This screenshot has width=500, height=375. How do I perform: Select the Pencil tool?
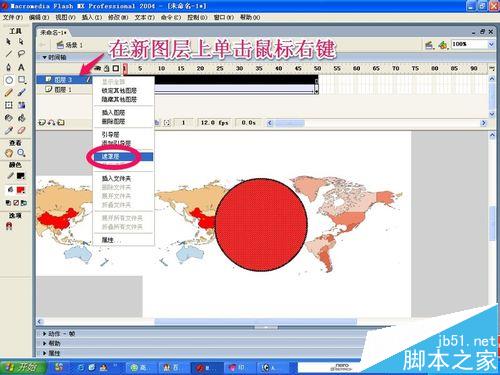click(9, 92)
